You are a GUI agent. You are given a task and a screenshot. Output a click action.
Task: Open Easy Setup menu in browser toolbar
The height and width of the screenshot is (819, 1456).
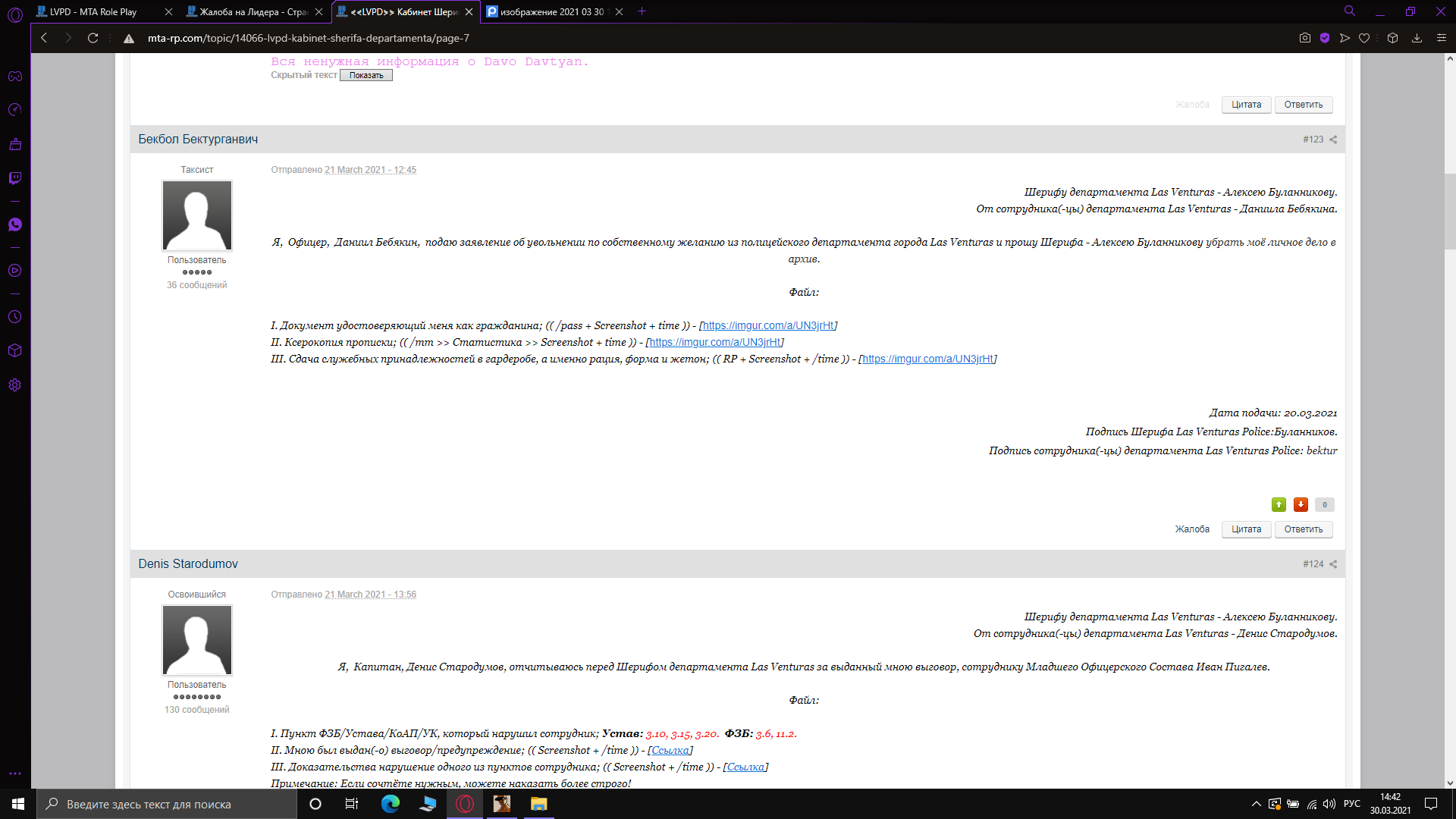tap(1442, 38)
